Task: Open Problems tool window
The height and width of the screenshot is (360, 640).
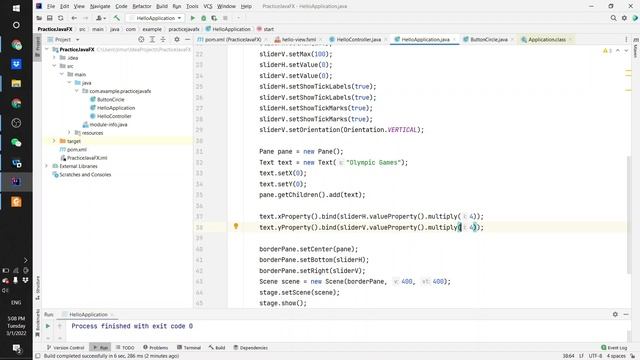Action: click(x=156, y=348)
